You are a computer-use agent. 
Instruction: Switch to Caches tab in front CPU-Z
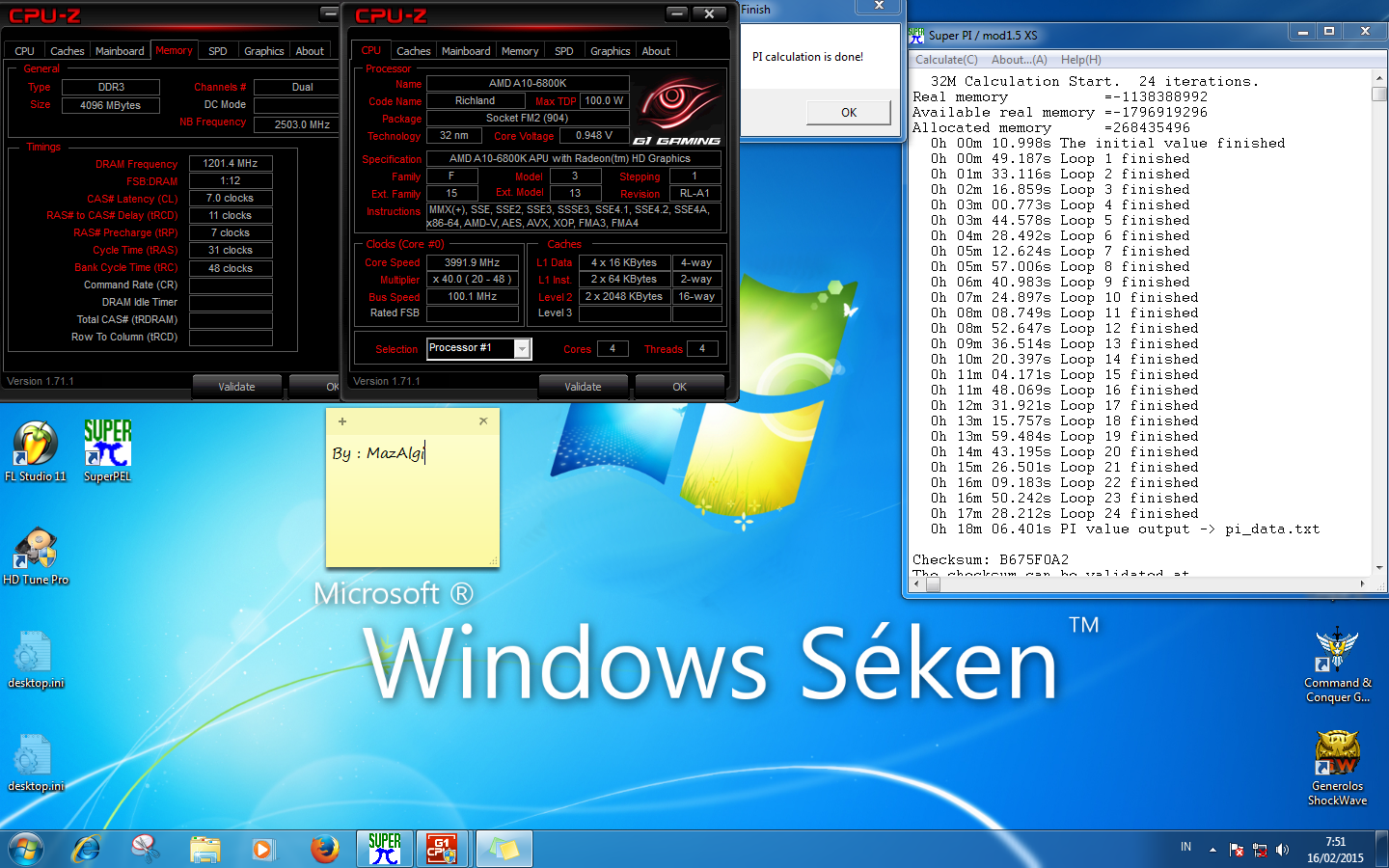click(413, 51)
